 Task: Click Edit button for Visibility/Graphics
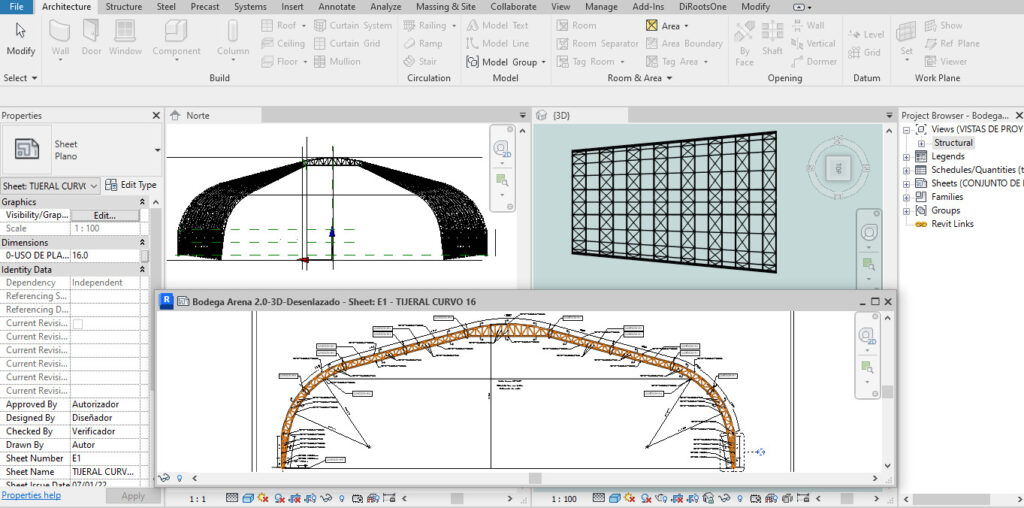click(104, 215)
